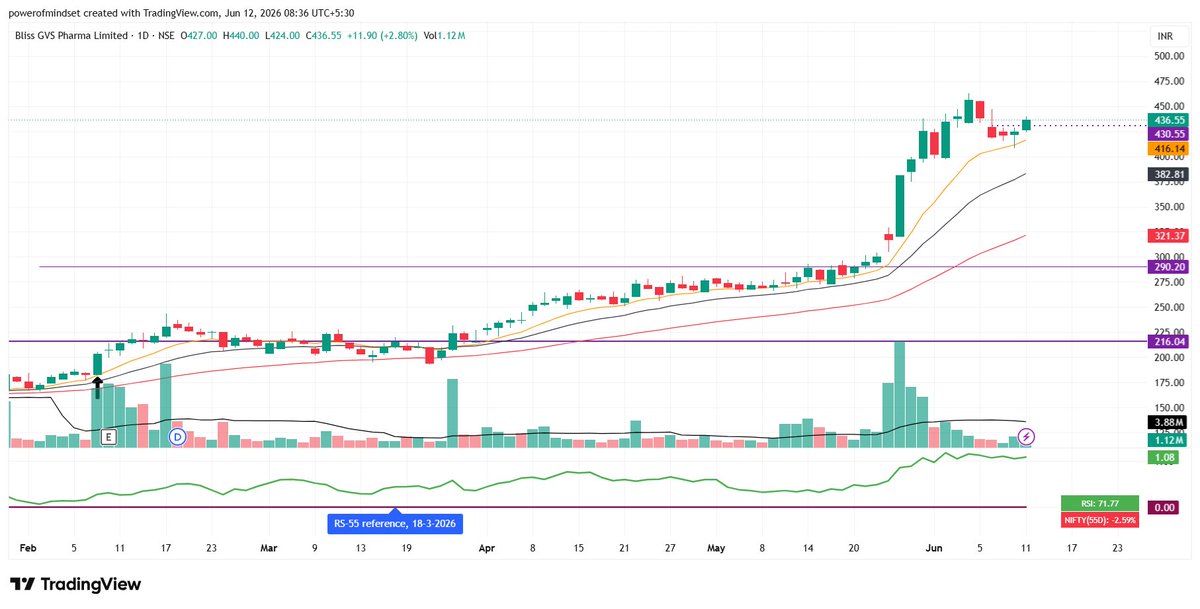Image resolution: width=1200 pixels, height=609 pixels.
Task: Click the purple '290.20' horizontal line label
Action: 1169,267
